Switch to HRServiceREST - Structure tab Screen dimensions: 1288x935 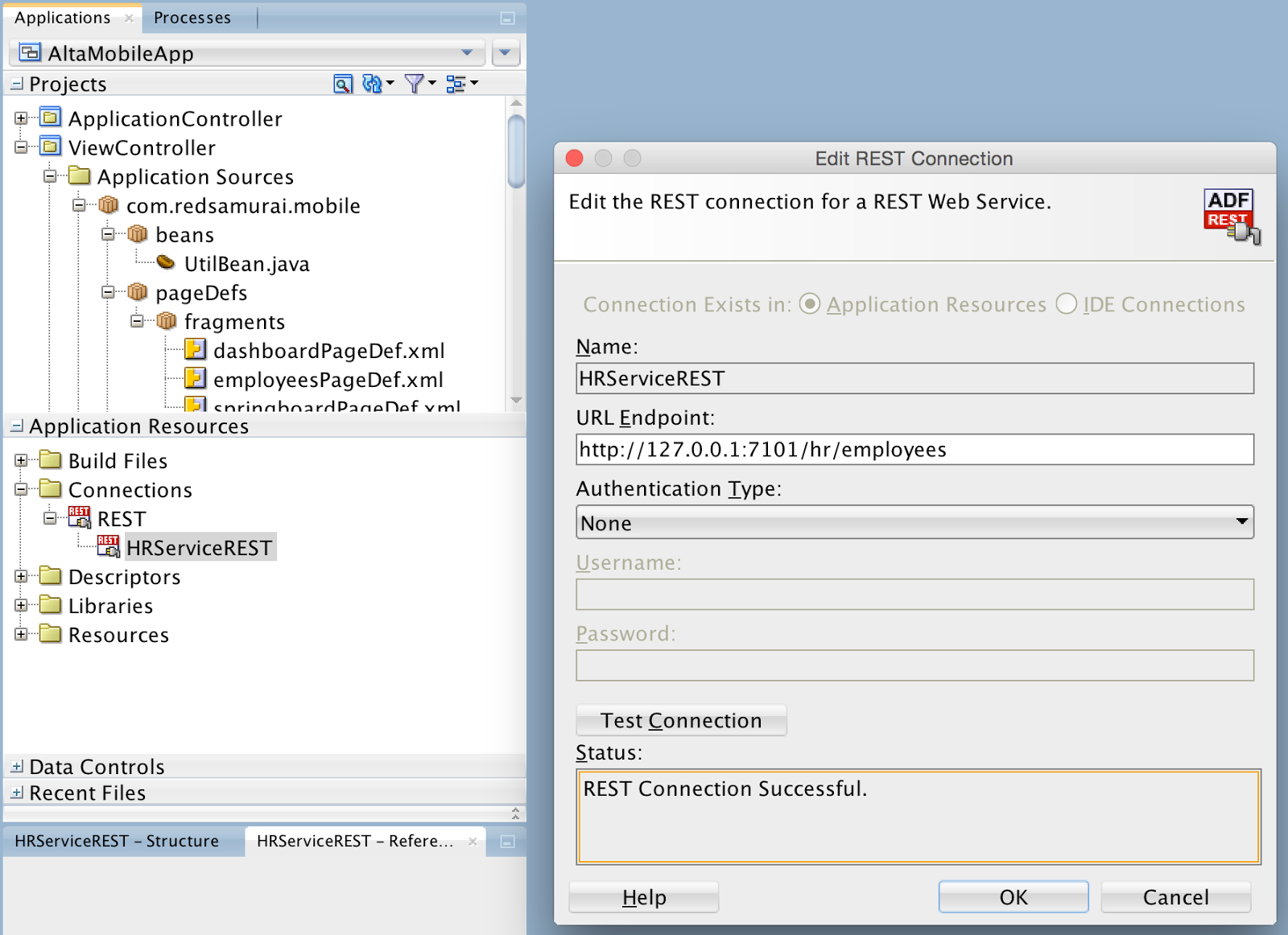pos(117,841)
